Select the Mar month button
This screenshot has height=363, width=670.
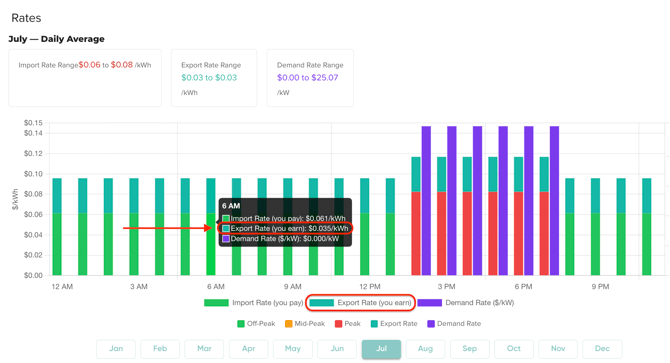pos(204,348)
